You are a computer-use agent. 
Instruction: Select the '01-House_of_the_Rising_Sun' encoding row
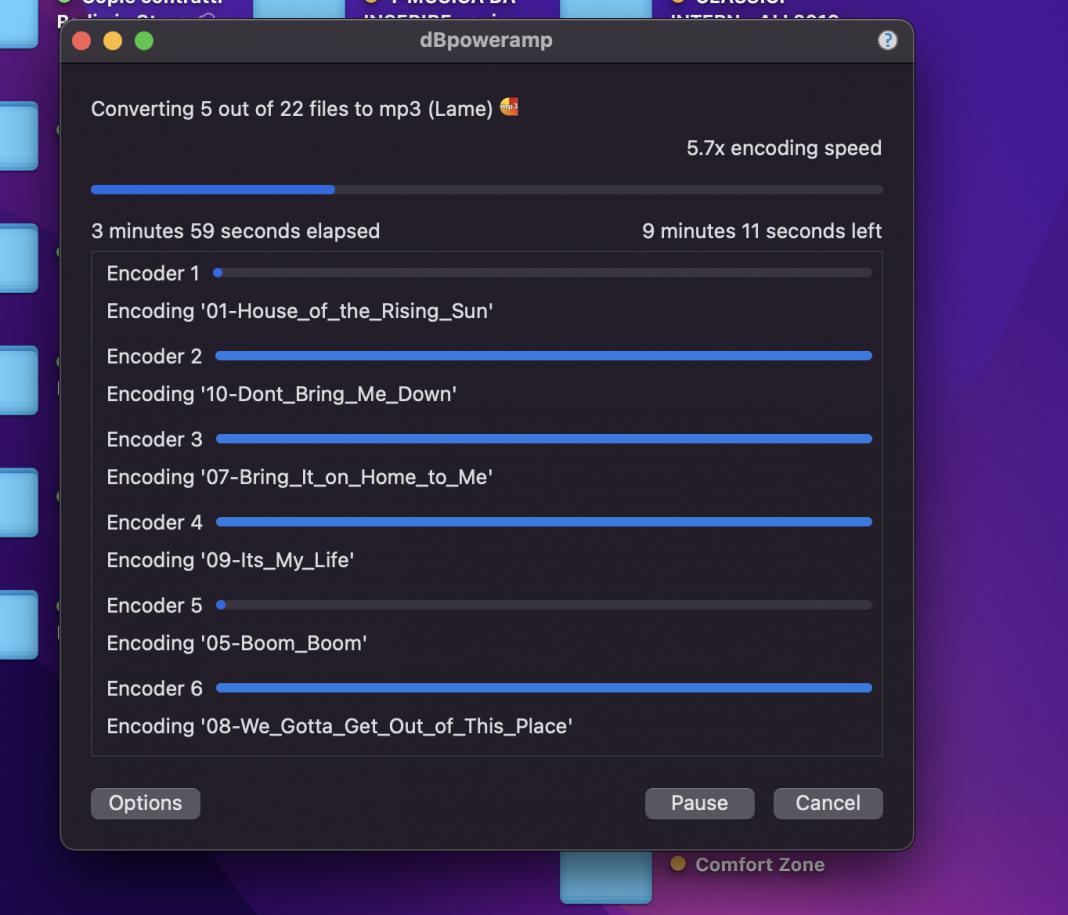pyautogui.click(x=299, y=311)
